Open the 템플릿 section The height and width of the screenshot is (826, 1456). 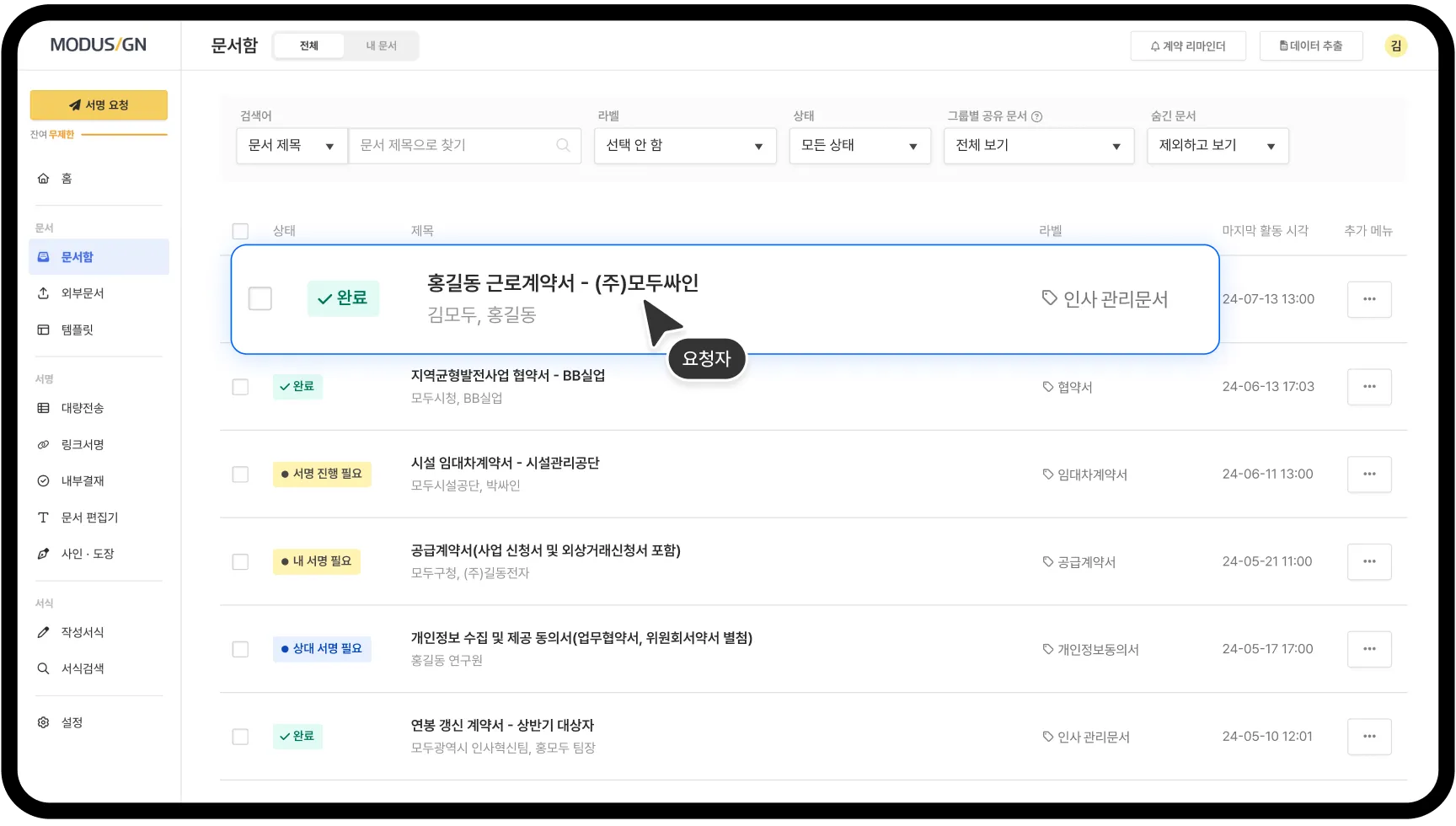tap(77, 329)
